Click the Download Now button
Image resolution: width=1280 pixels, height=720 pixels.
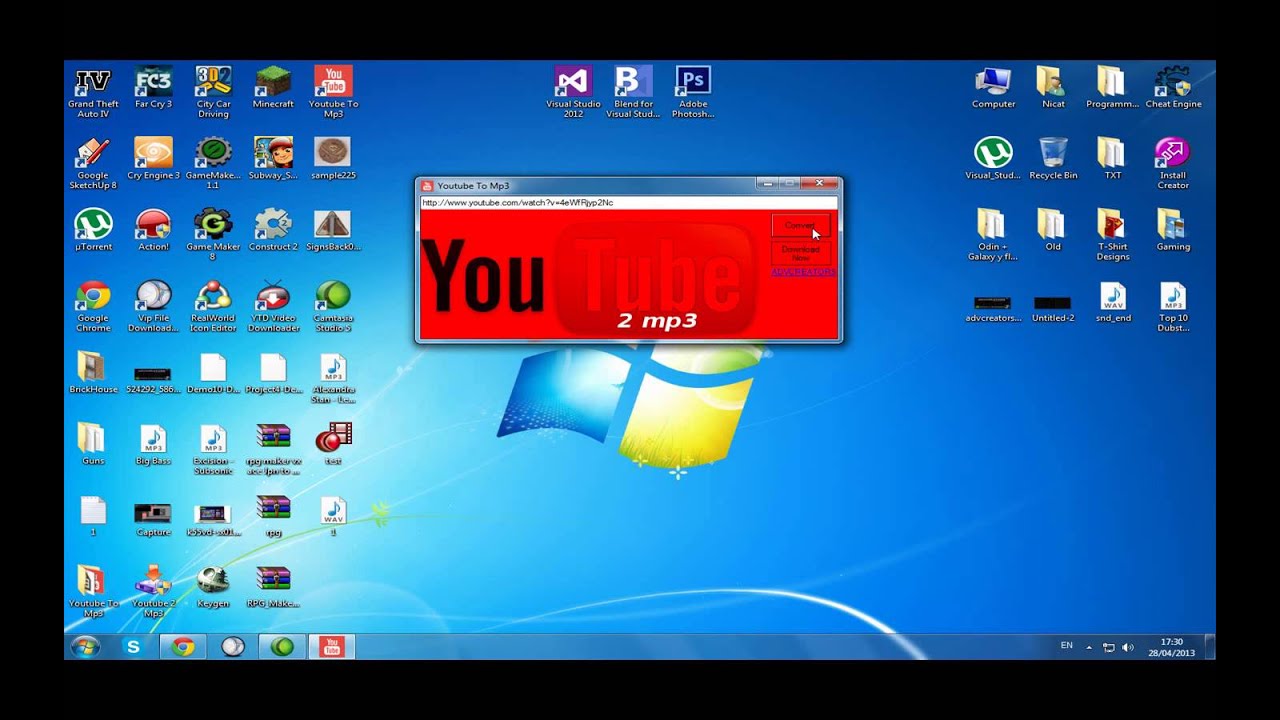pos(800,253)
